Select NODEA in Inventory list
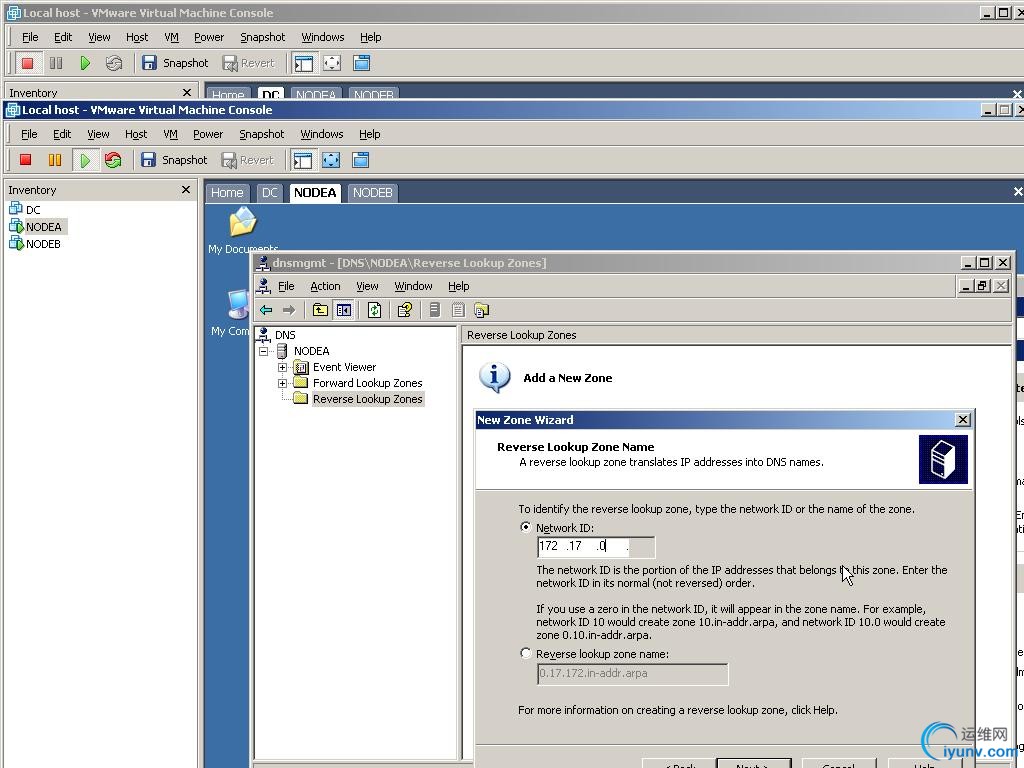Viewport: 1024px width, 768px height. (x=44, y=227)
